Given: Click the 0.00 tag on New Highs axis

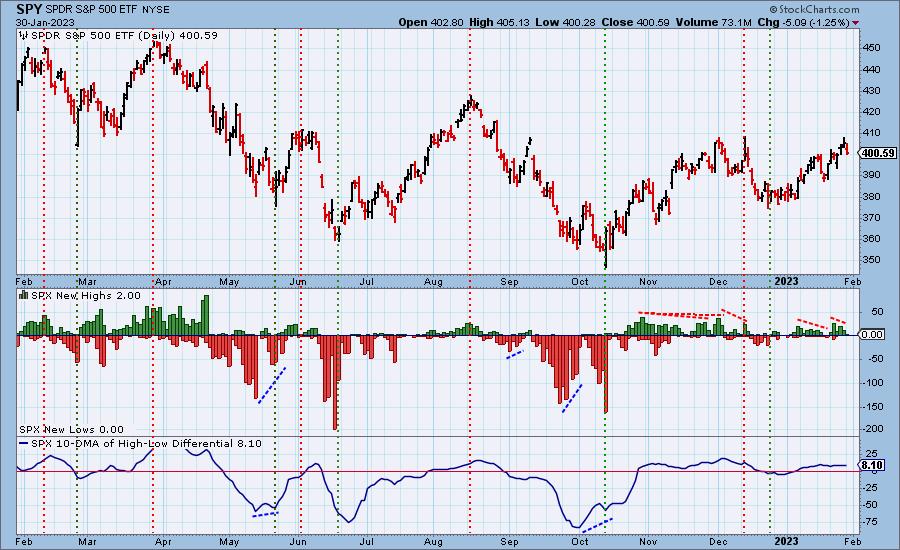Looking at the screenshot, I should pos(872,334).
